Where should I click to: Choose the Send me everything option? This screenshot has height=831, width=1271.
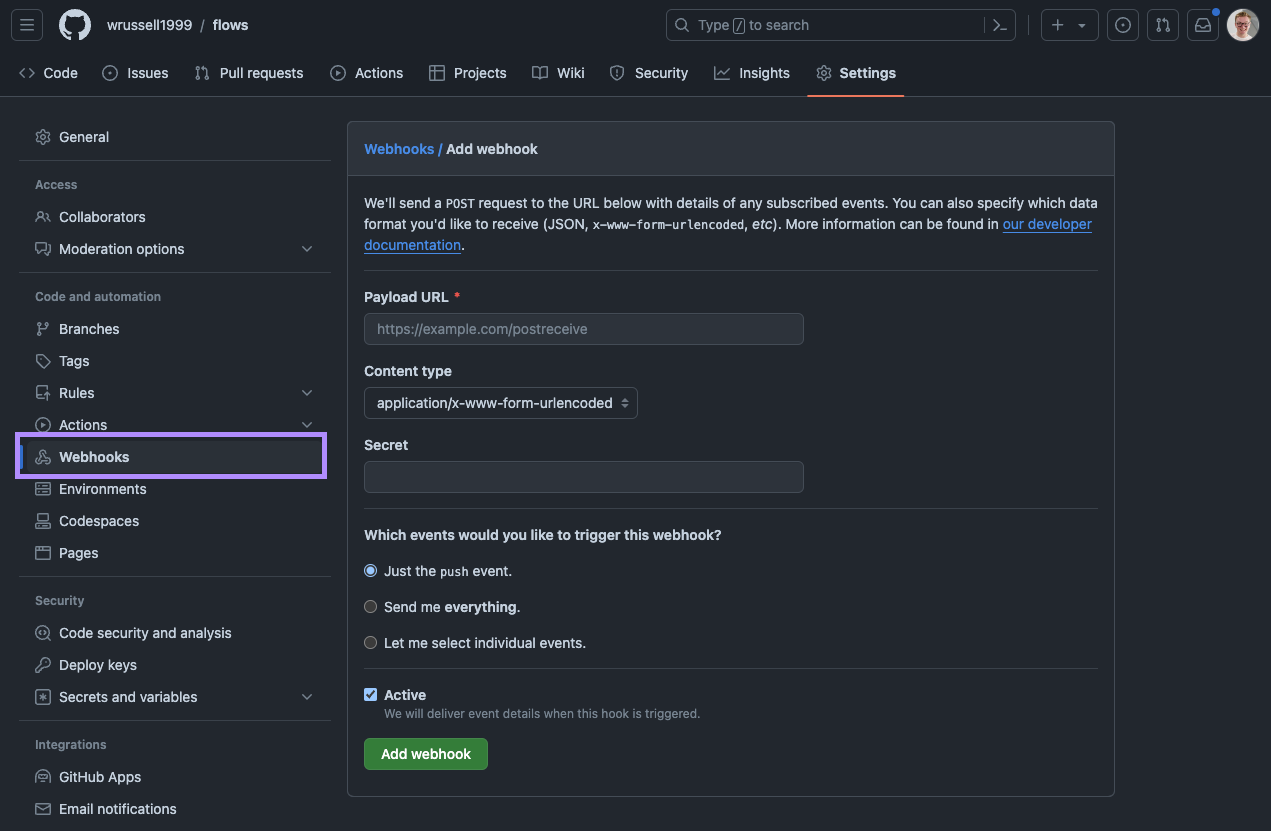(370, 606)
